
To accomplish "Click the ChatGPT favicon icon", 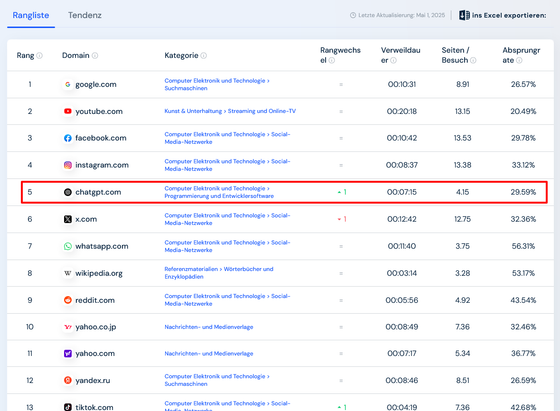I will click(68, 192).
